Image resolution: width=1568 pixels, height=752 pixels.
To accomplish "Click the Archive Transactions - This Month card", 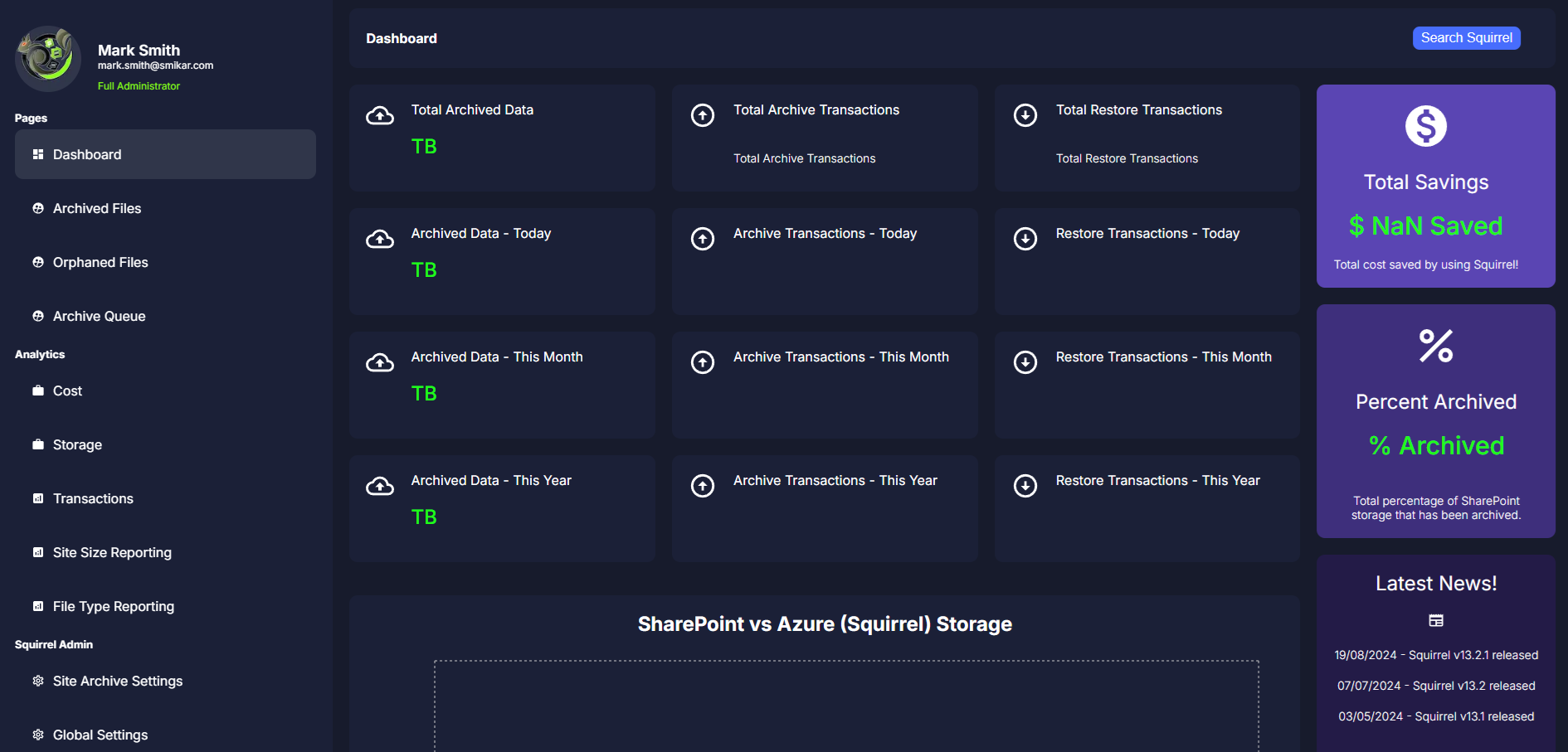I will [x=825, y=385].
